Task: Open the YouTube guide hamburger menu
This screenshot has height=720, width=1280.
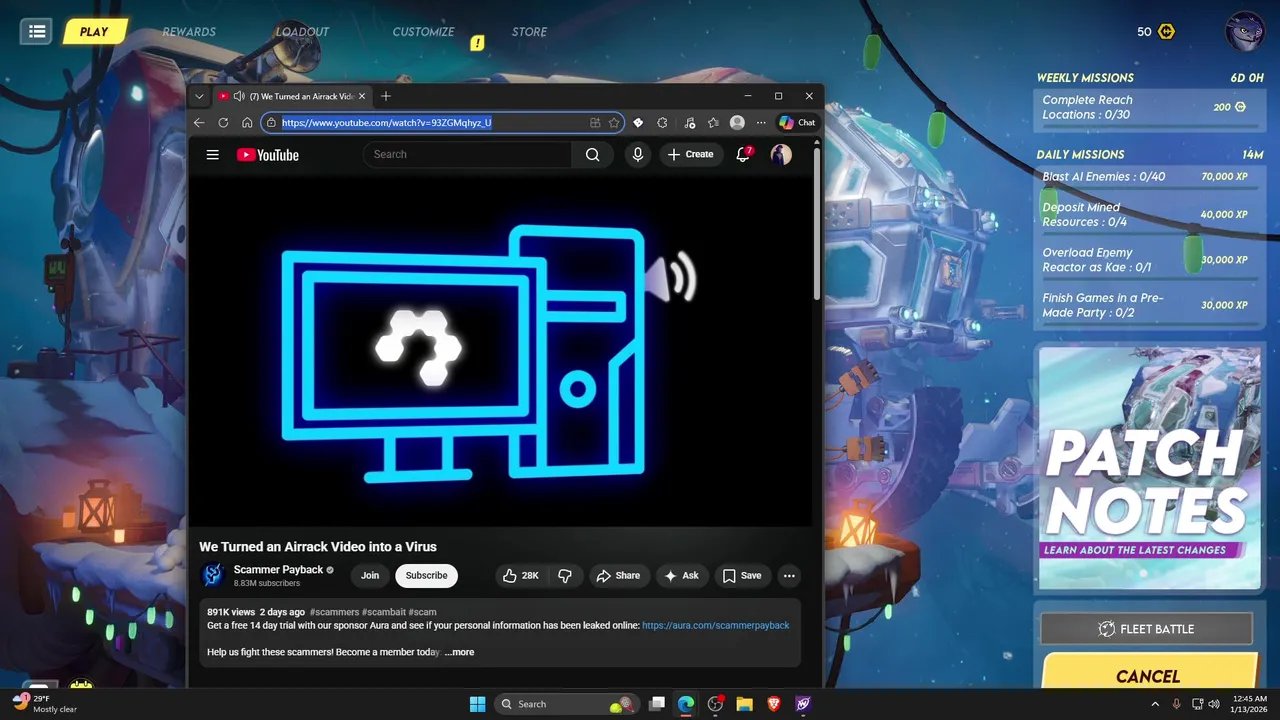Action: click(212, 154)
